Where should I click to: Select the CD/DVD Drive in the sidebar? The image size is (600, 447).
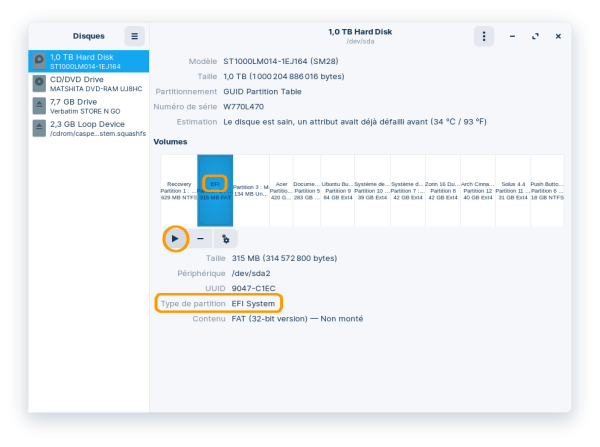(89, 84)
